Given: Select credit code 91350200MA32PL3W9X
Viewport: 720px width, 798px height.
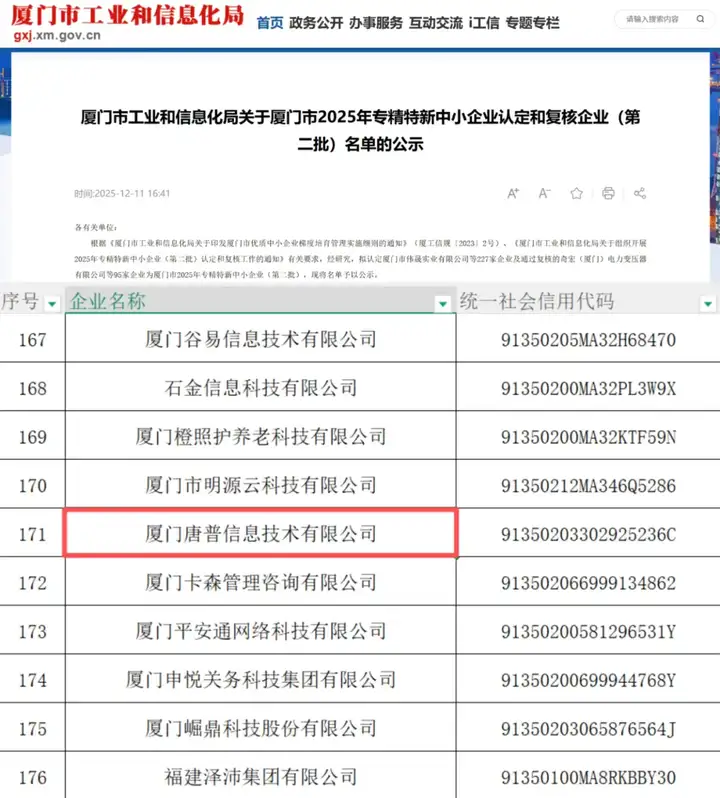Looking at the screenshot, I should (588, 388).
